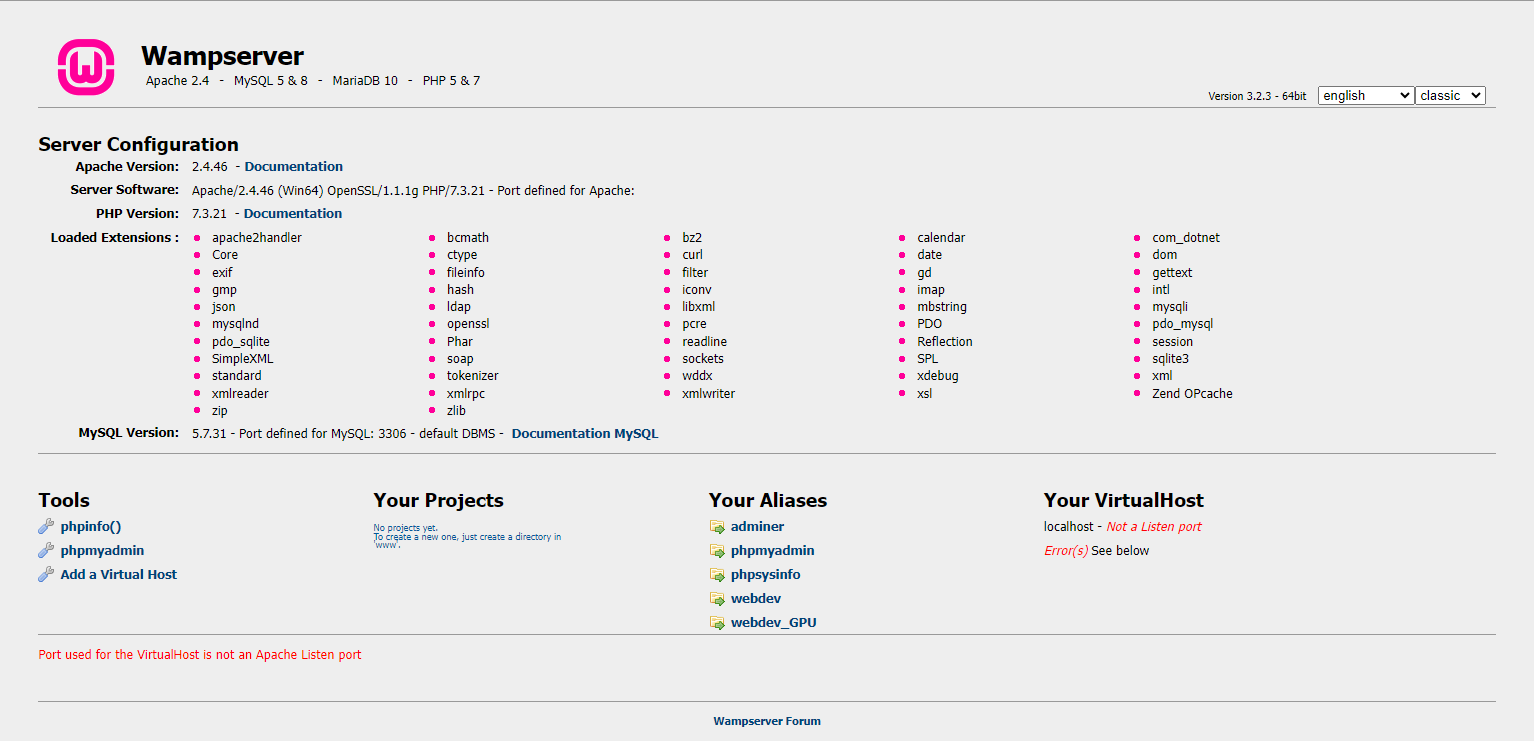Open the Apache Documentation link
1534x741 pixels.
[293, 167]
